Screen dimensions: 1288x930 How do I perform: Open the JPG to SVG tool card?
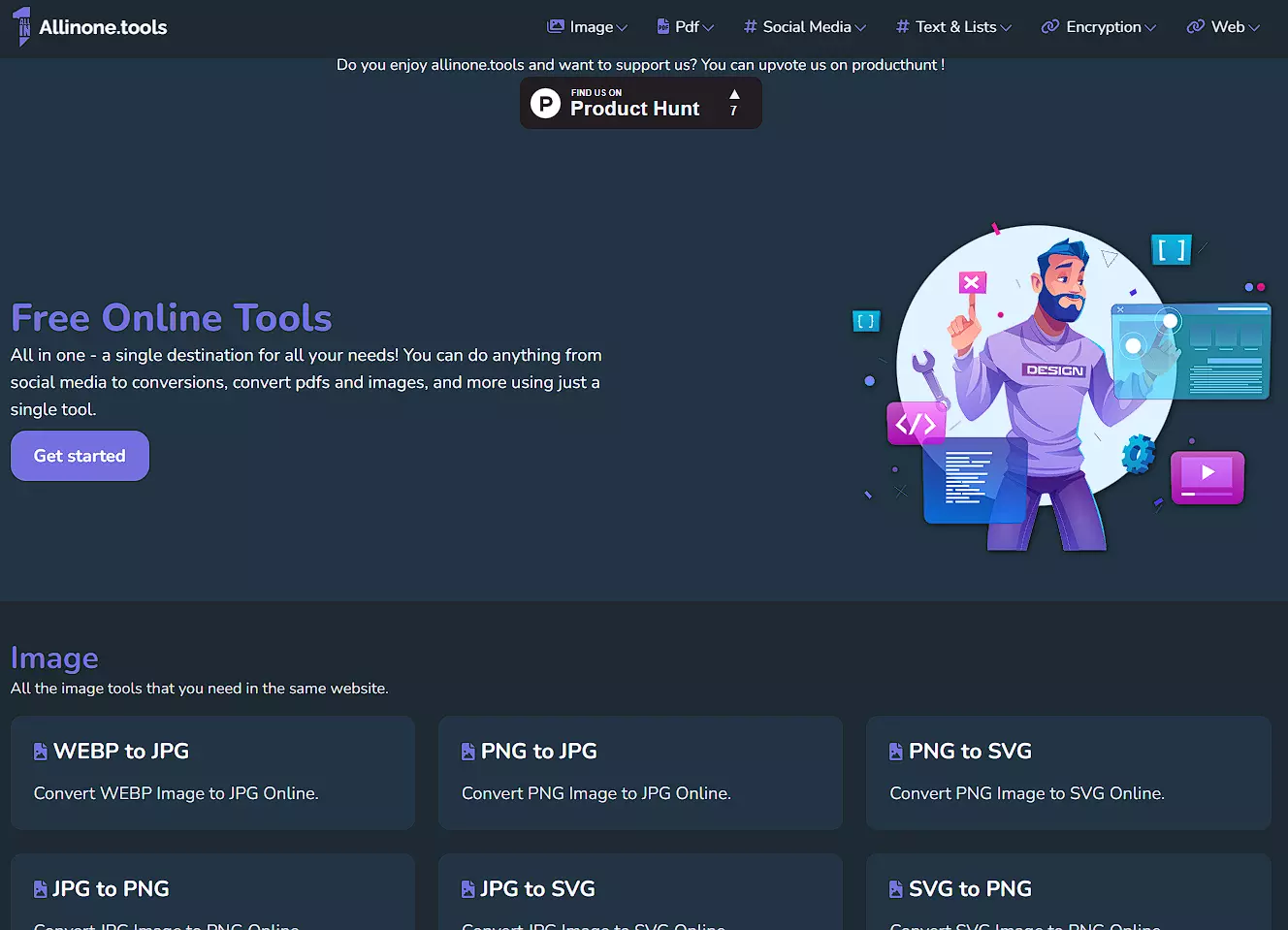(x=640, y=892)
